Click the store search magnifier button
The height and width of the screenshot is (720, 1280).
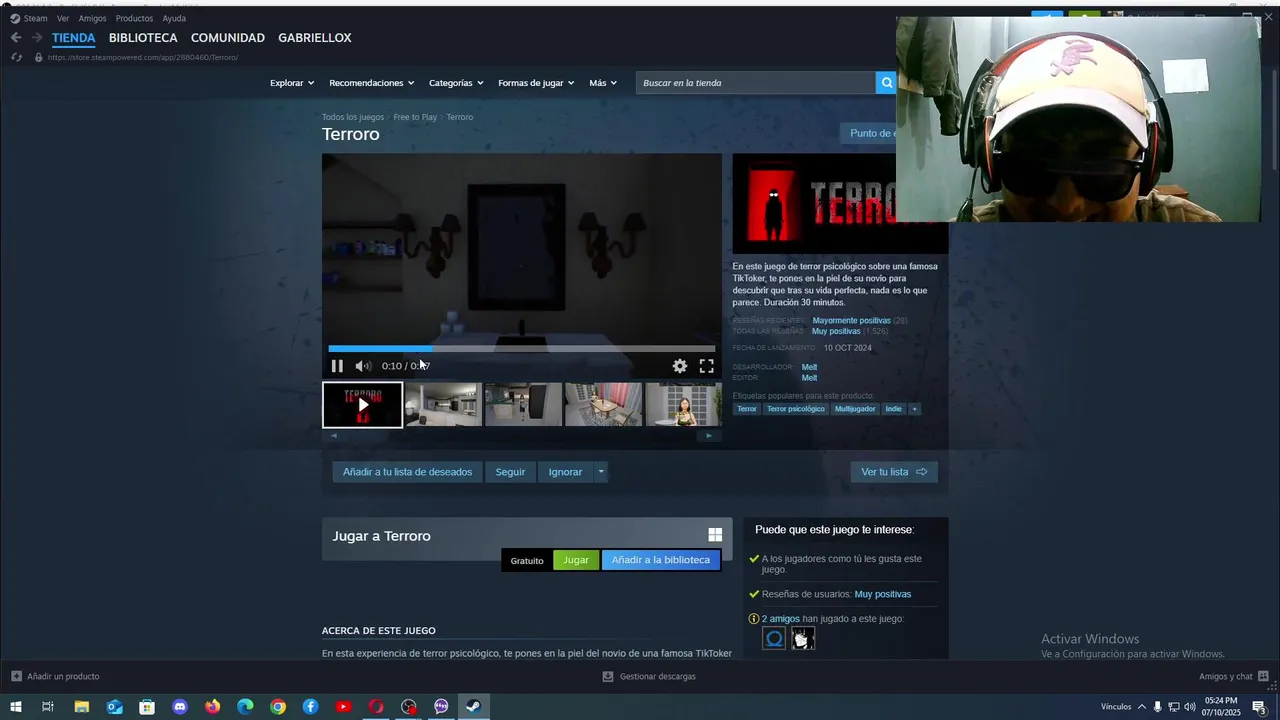click(885, 83)
